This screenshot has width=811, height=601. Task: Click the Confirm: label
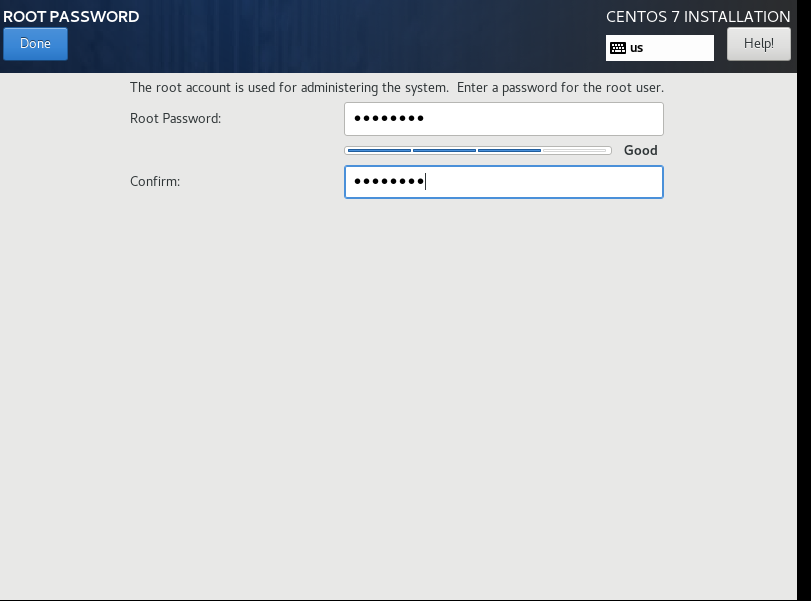point(155,182)
